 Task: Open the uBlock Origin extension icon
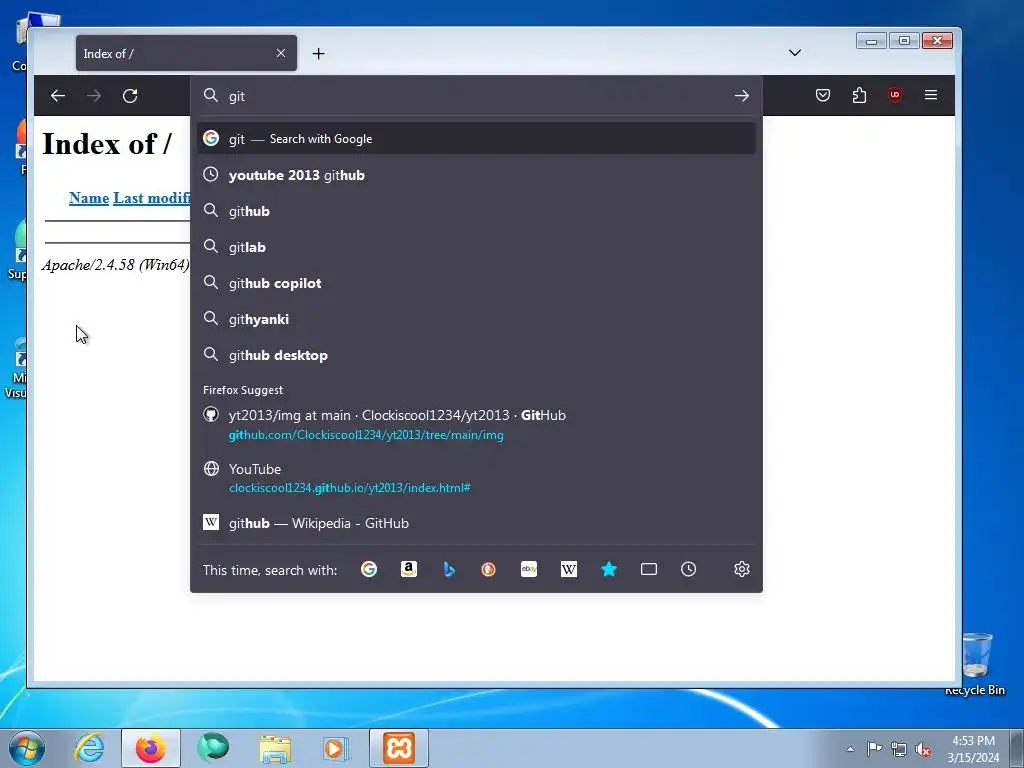[x=895, y=95]
